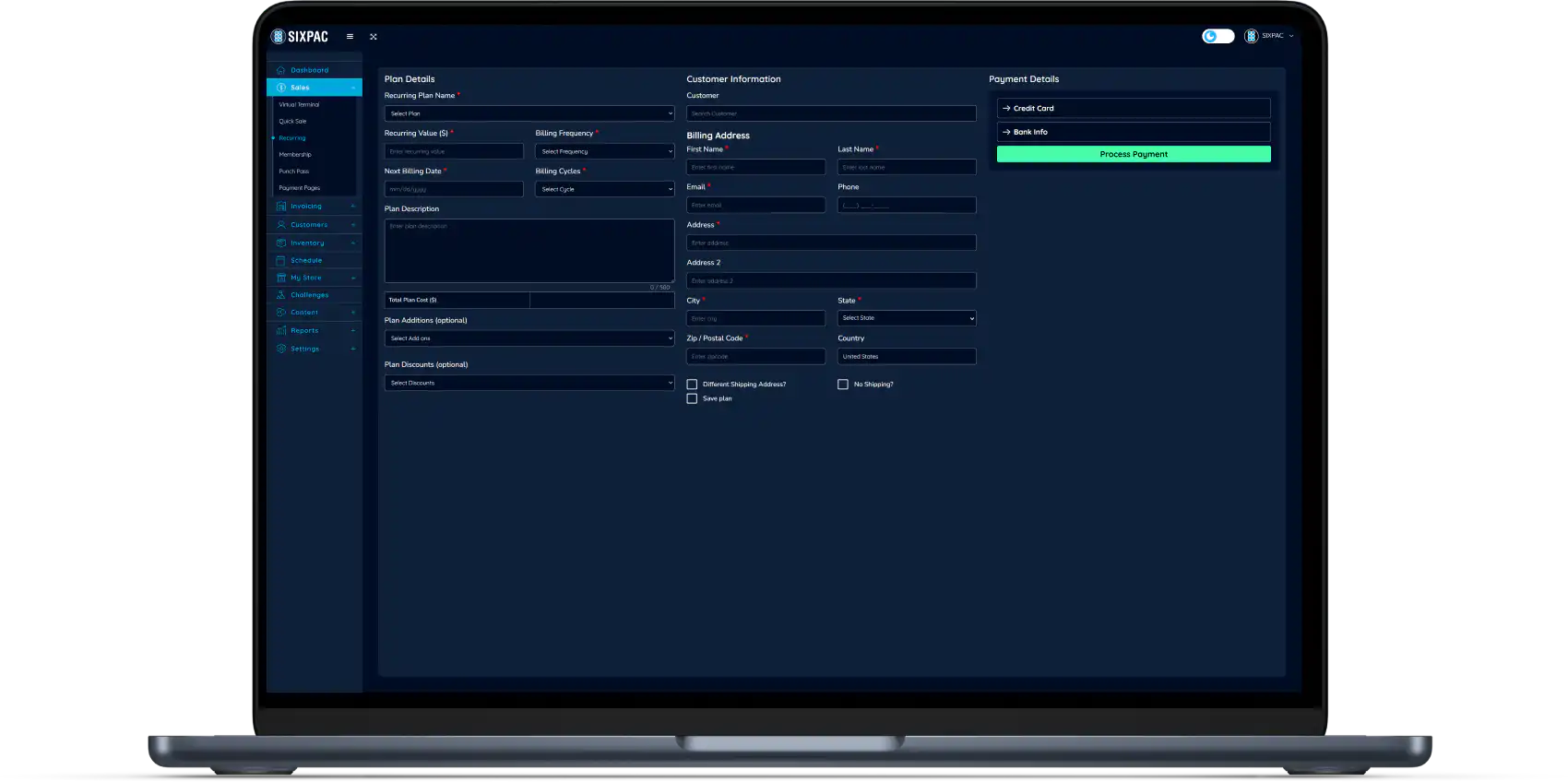Screen dimensions: 1568x782
Task: Toggle the dark mode switch
Action: 1218,36
